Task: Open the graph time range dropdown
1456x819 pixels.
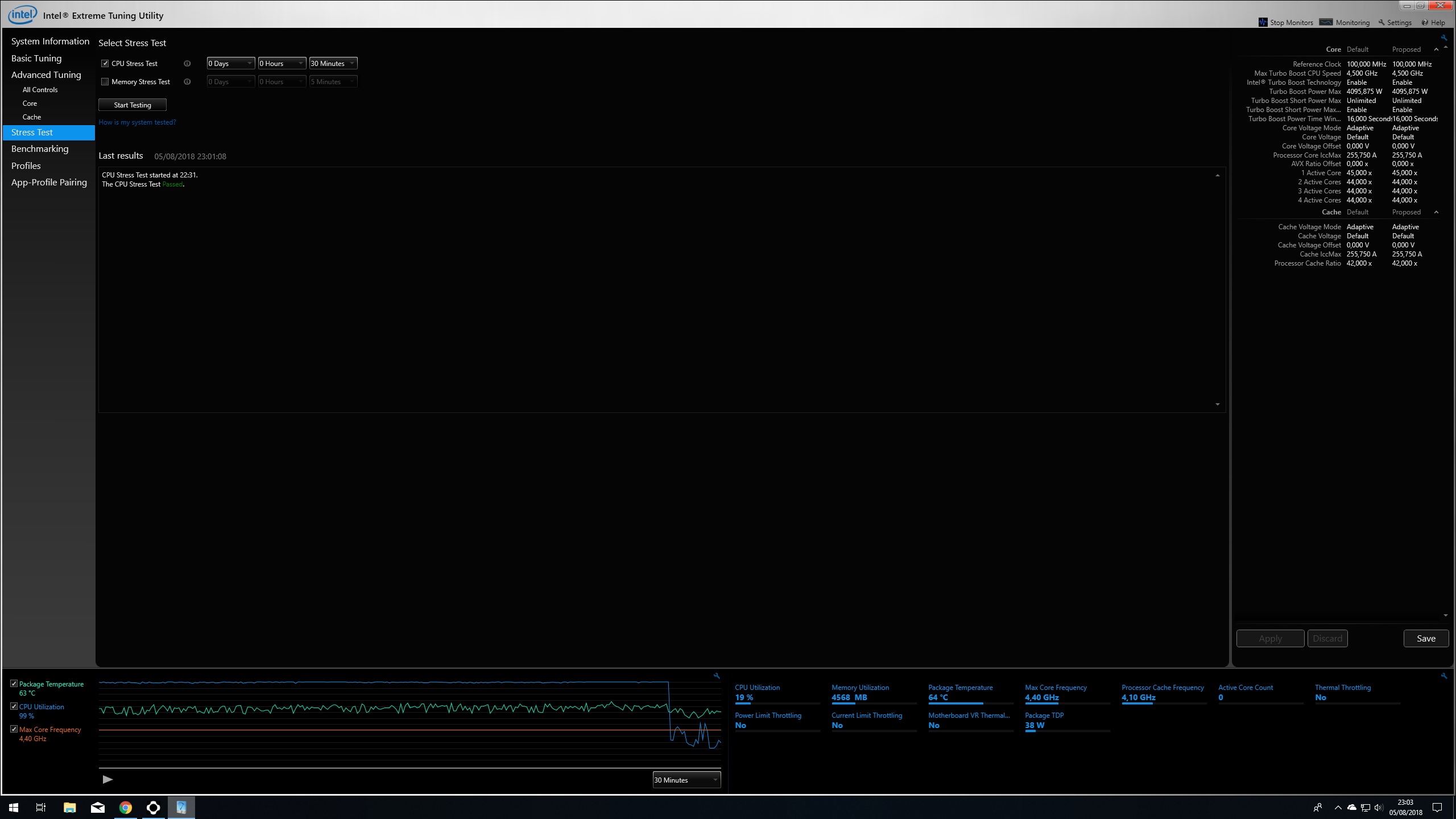Action: [686, 780]
